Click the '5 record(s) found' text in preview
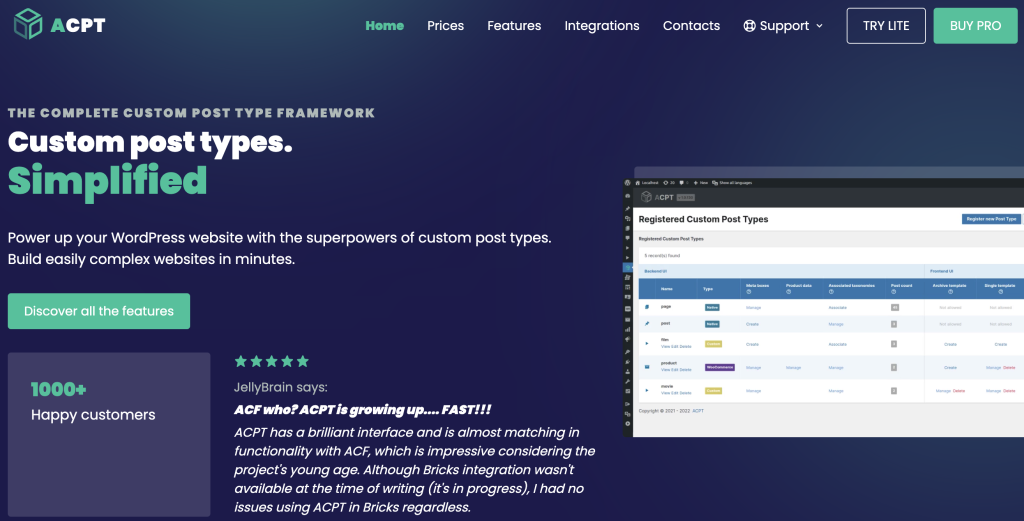The image size is (1024, 521). pos(662,256)
